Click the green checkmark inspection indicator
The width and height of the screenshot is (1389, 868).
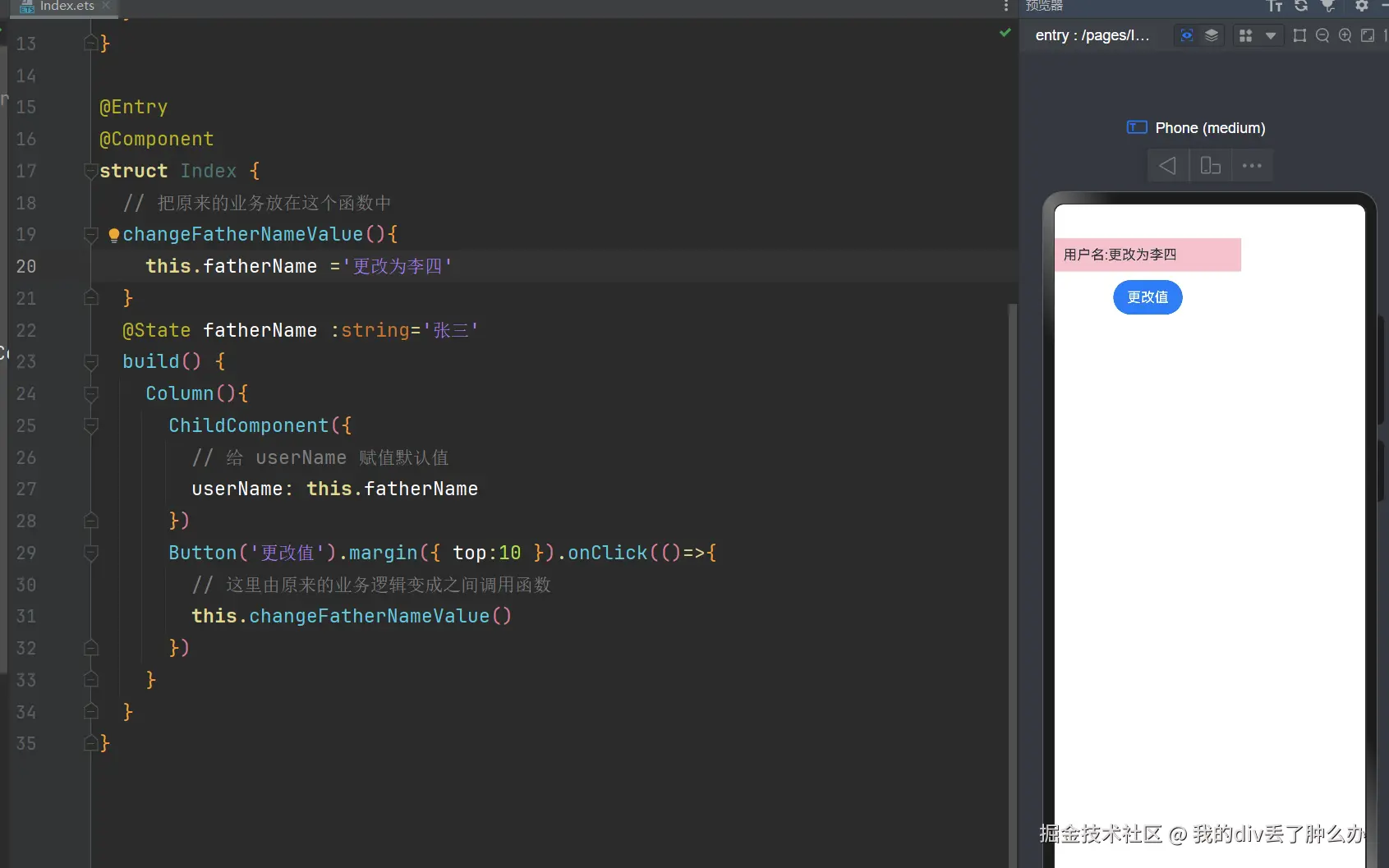[x=1005, y=33]
